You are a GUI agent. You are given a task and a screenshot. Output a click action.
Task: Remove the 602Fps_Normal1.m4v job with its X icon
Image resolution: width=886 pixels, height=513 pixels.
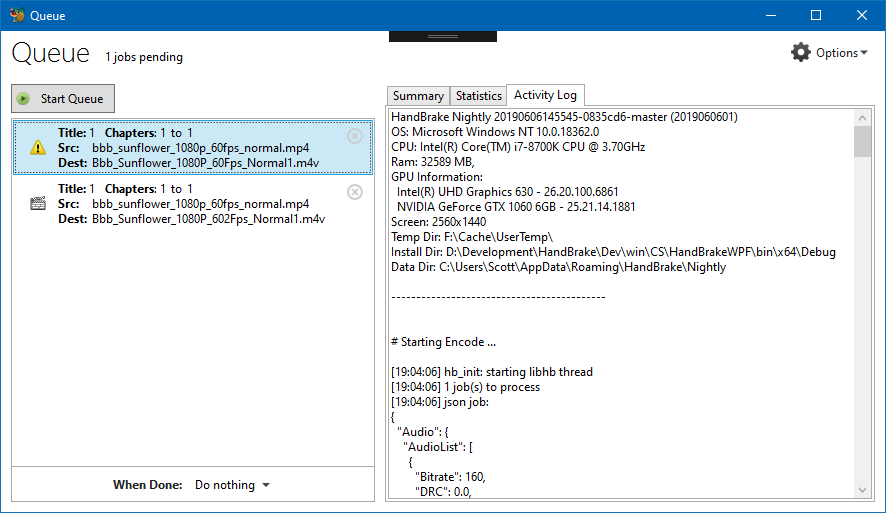coord(354,192)
